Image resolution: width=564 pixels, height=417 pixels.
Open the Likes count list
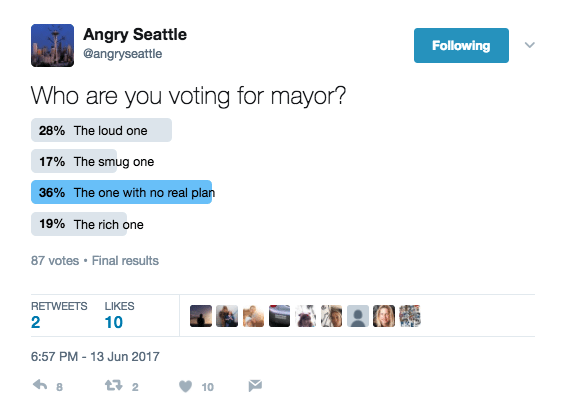(x=119, y=315)
